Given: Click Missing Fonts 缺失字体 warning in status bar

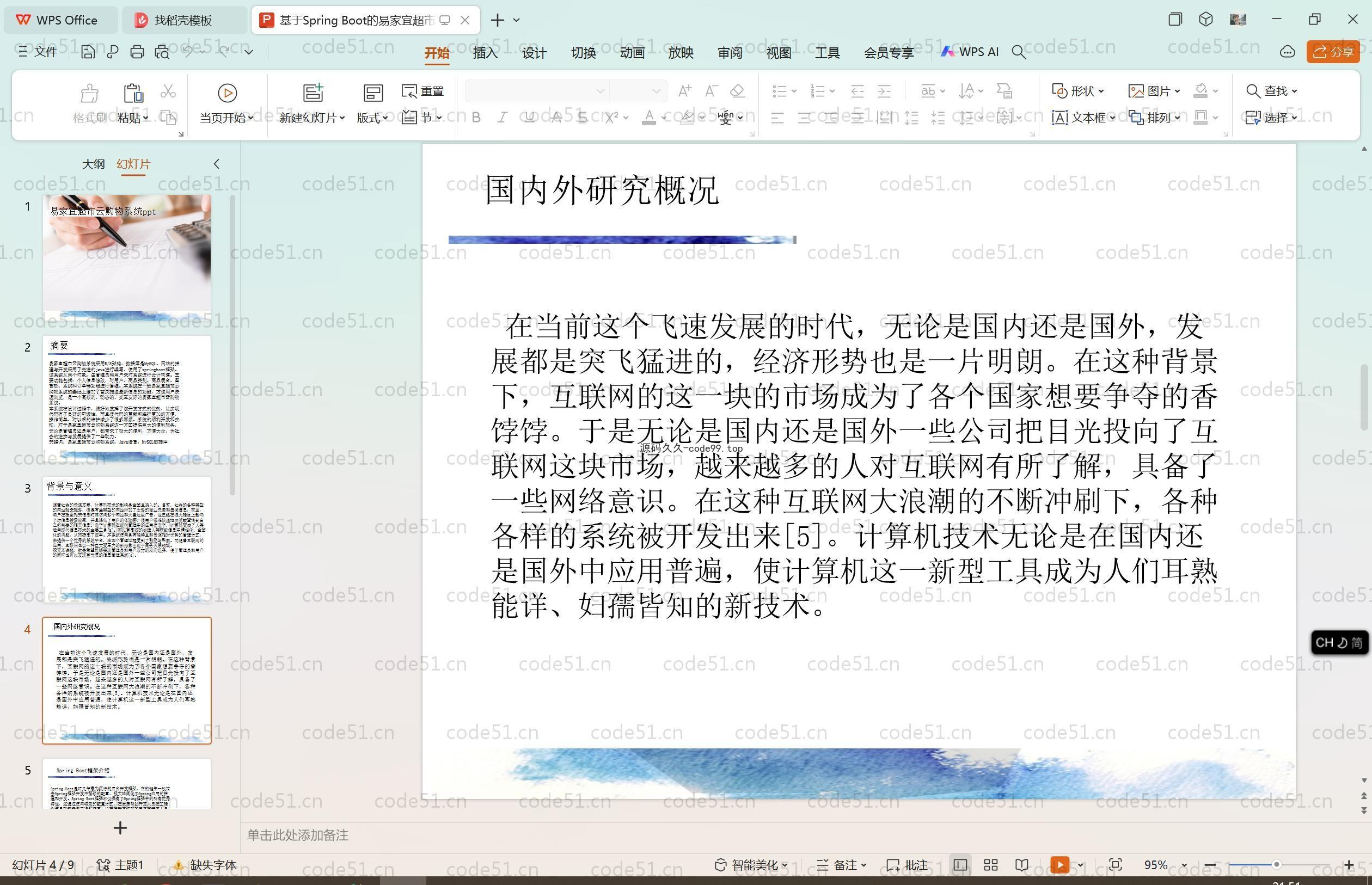Looking at the screenshot, I should point(206,865).
